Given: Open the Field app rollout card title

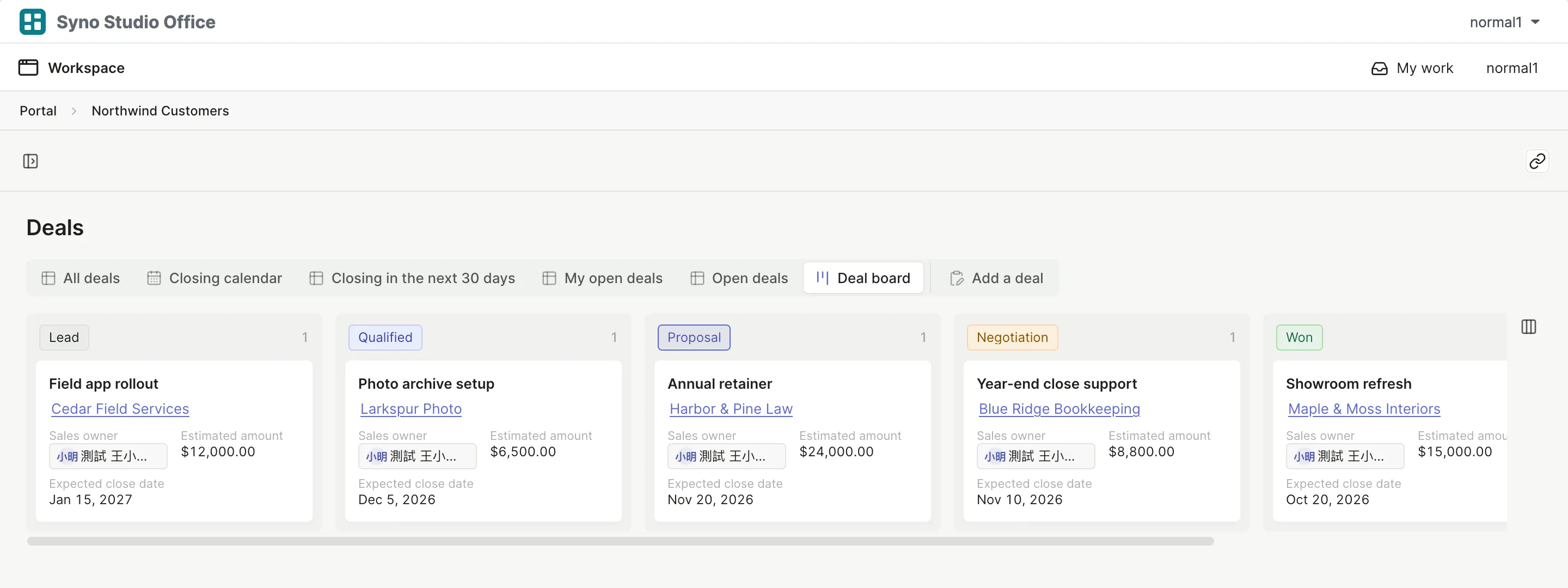Looking at the screenshot, I should point(103,383).
